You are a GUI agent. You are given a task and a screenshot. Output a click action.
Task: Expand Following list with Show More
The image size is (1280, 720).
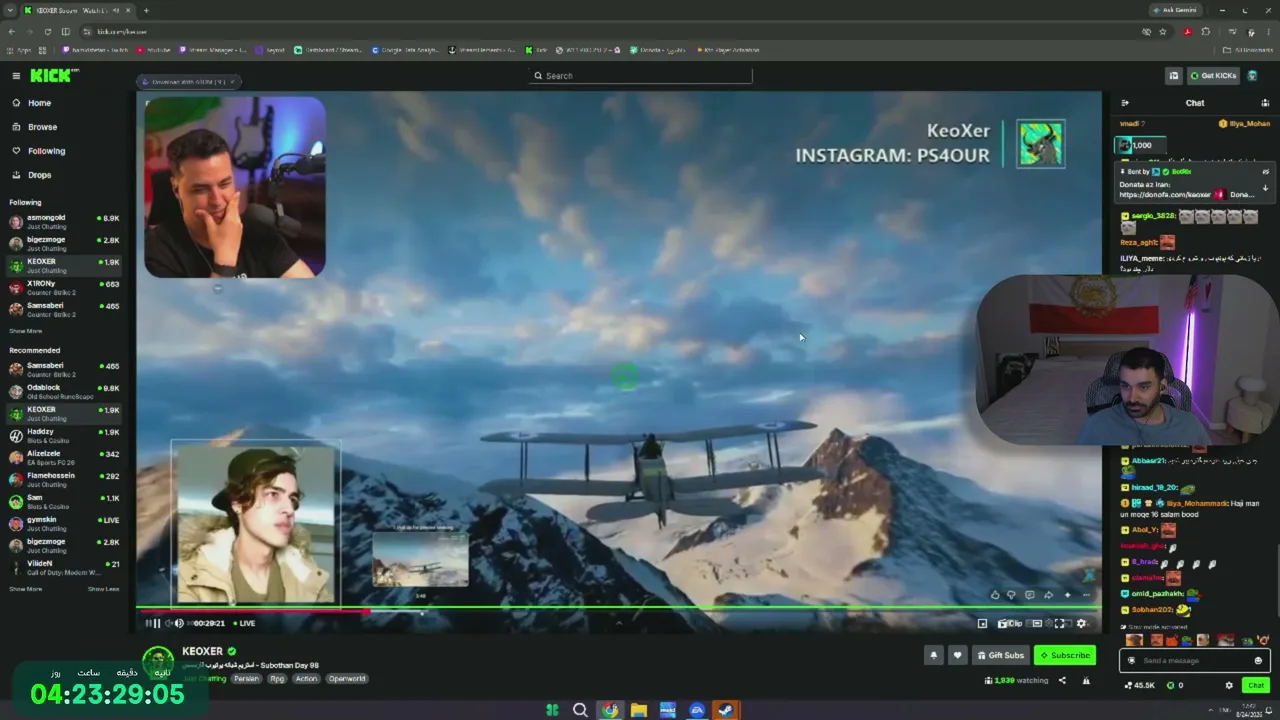point(26,331)
